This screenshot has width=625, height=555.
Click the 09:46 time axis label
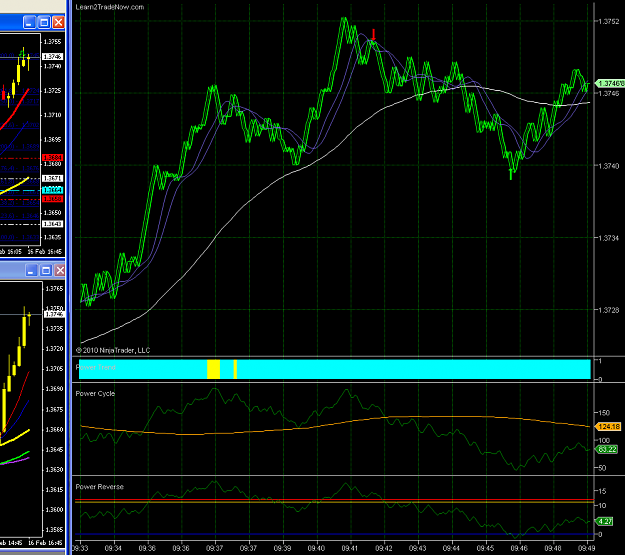coord(519,548)
